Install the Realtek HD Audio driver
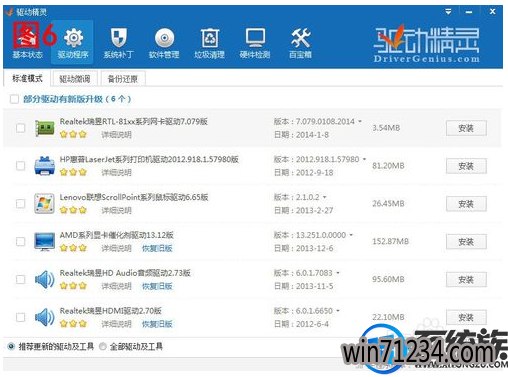This screenshot has width=508, height=377. click(466, 280)
